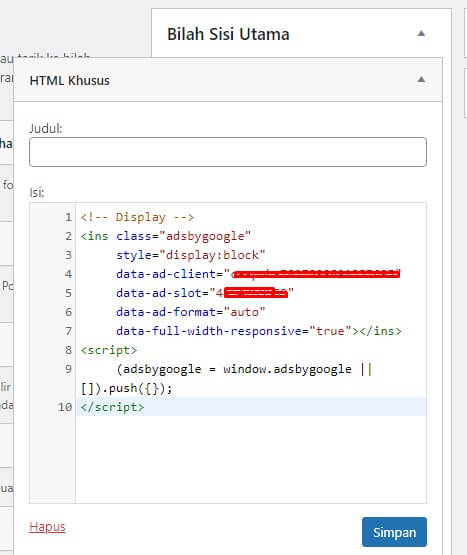Click the data-ad-client code line

point(258,274)
